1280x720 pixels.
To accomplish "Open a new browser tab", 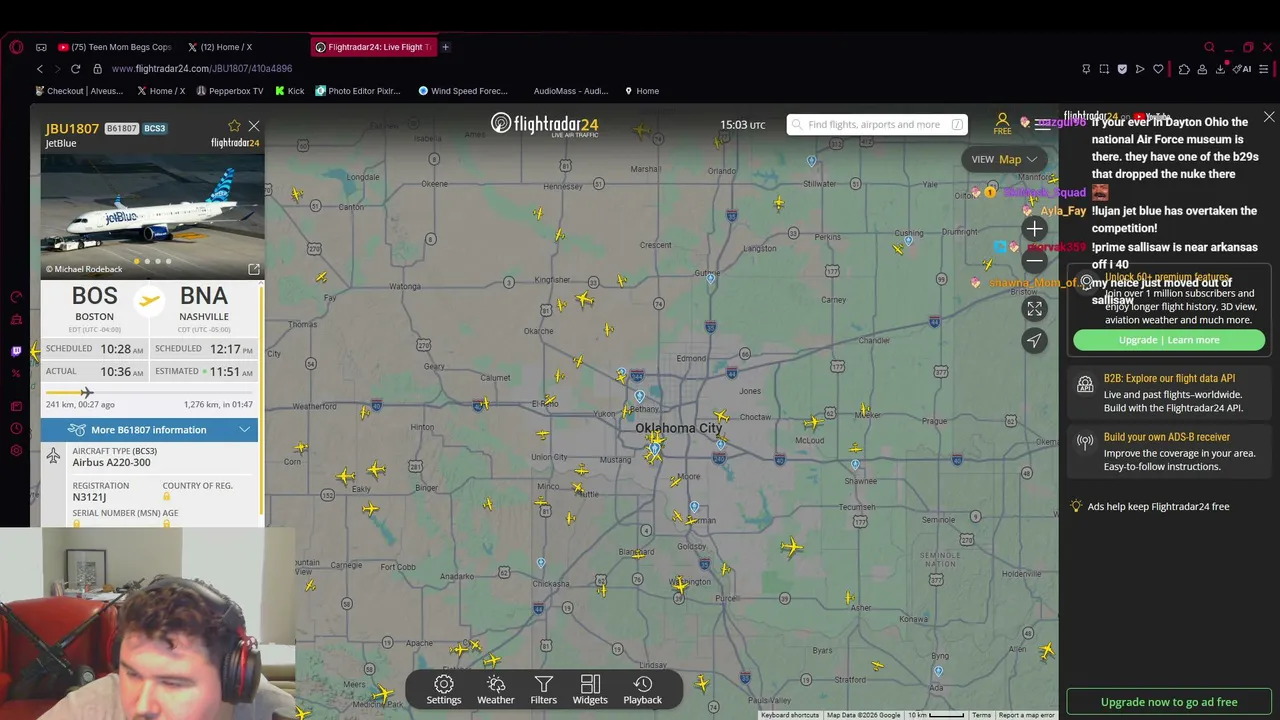I will (x=445, y=47).
